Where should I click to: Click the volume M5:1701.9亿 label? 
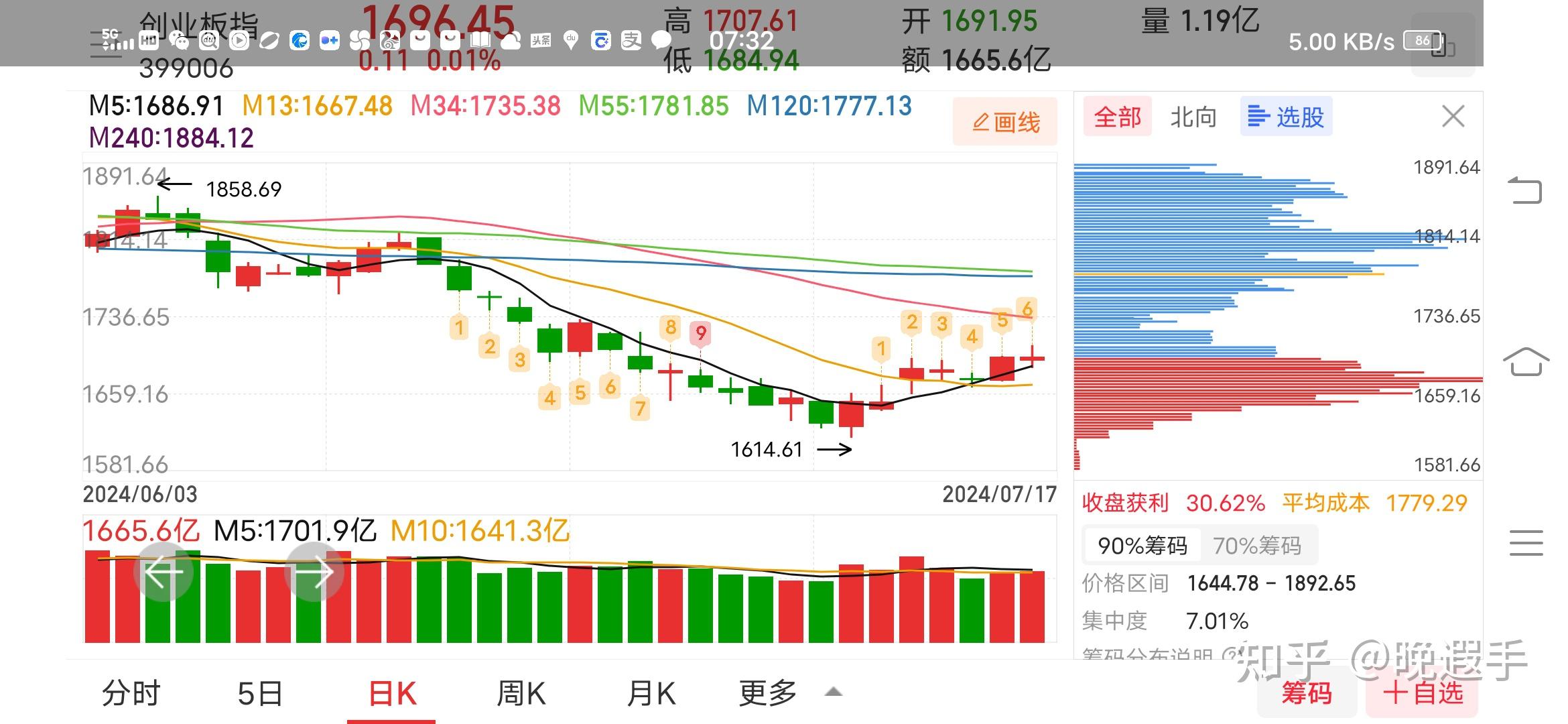pyautogui.click(x=296, y=531)
